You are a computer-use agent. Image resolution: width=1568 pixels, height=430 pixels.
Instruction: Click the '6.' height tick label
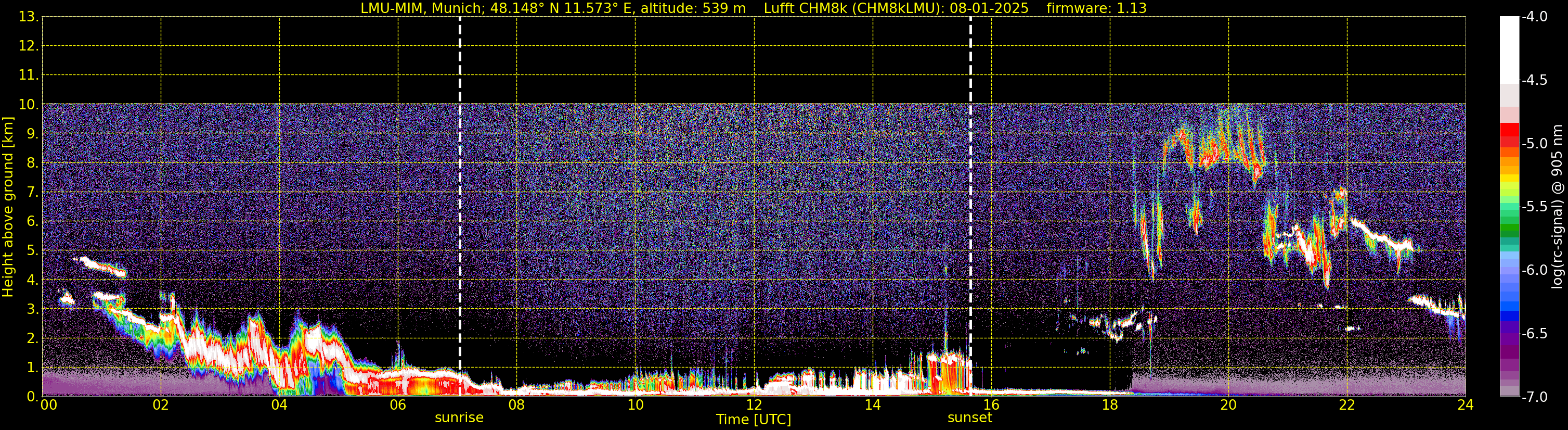pyautogui.click(x=32, y=222)
